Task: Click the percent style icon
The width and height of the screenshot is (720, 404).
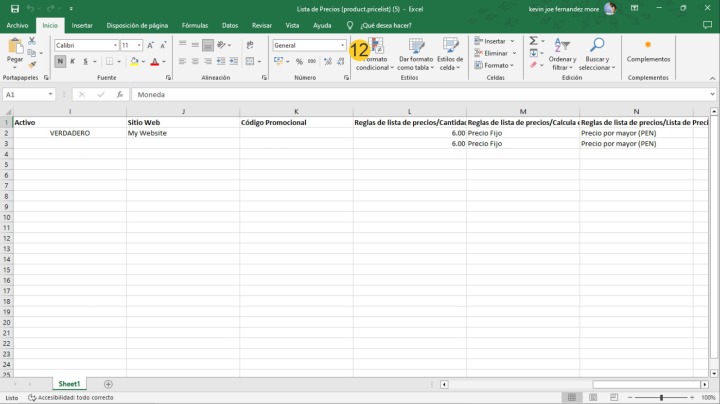Action: (299, 61)
